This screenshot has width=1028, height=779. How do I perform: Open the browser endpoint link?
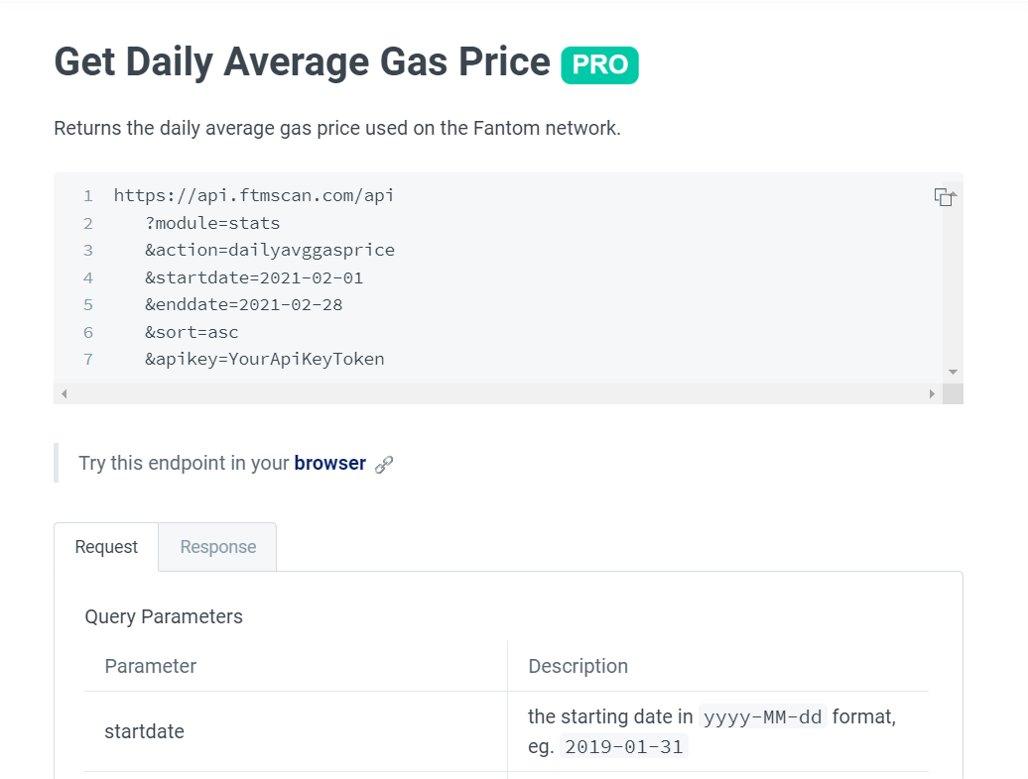pyautogui.click(x=329, y=464)
